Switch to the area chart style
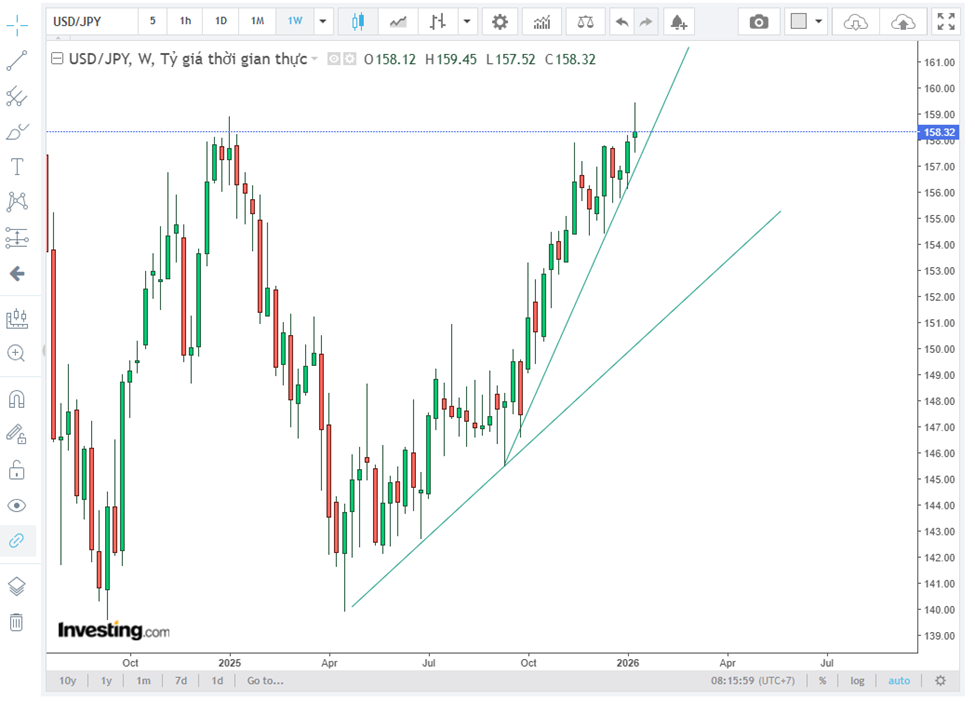 click(398, 22)
